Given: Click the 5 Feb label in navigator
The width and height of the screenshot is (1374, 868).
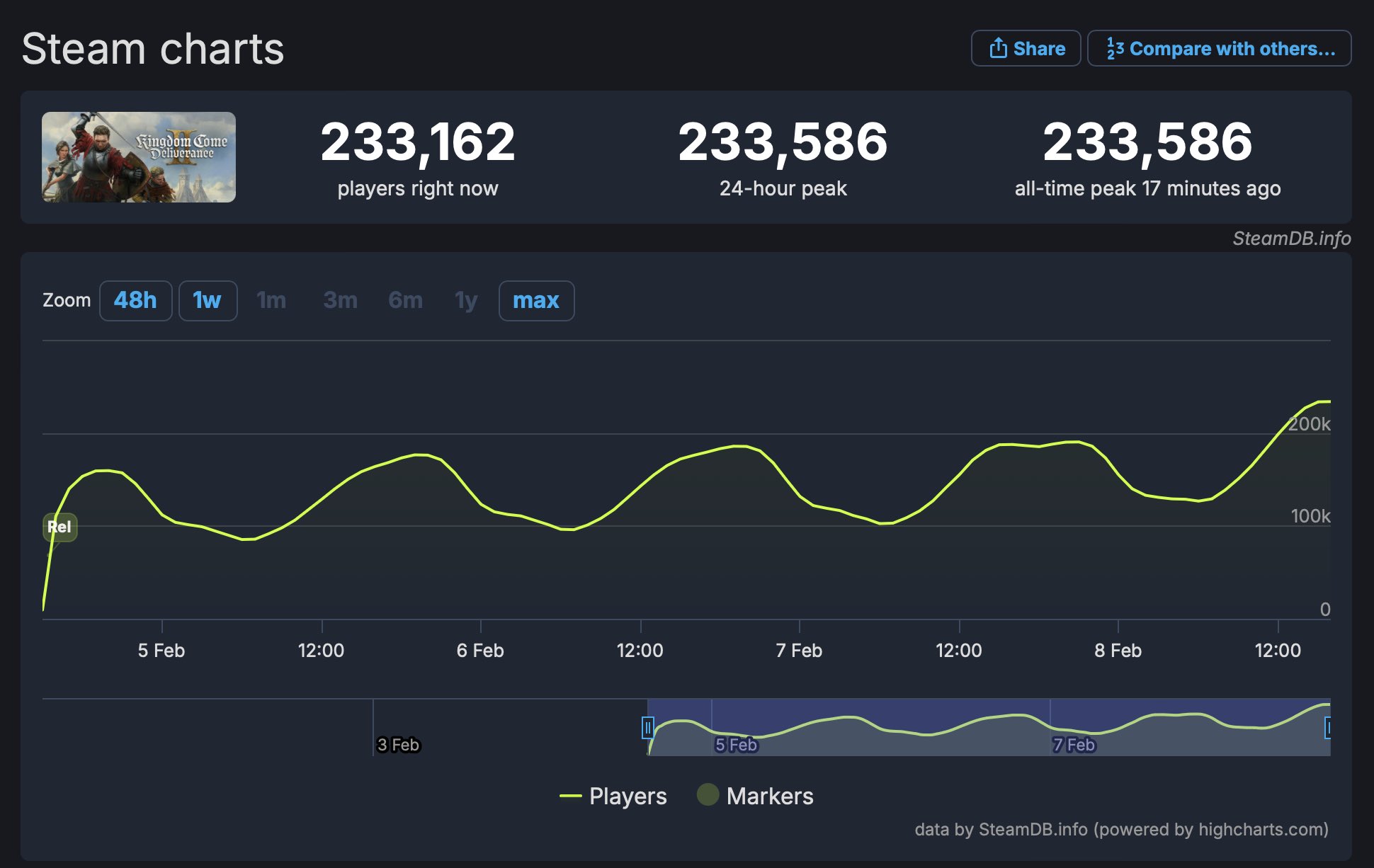Looking at the screenshot, I should tap(736, 745).
